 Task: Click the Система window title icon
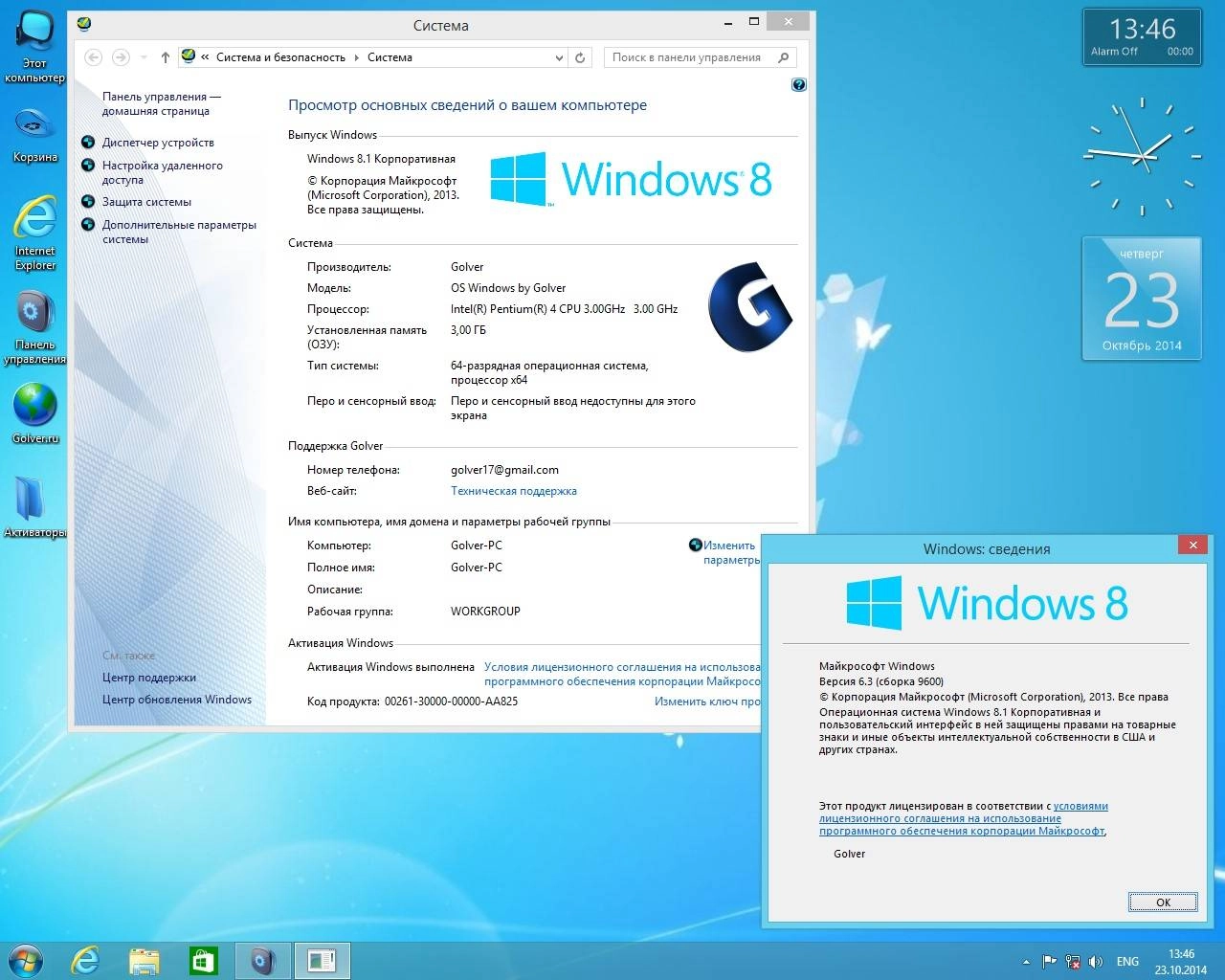point(84,23)
